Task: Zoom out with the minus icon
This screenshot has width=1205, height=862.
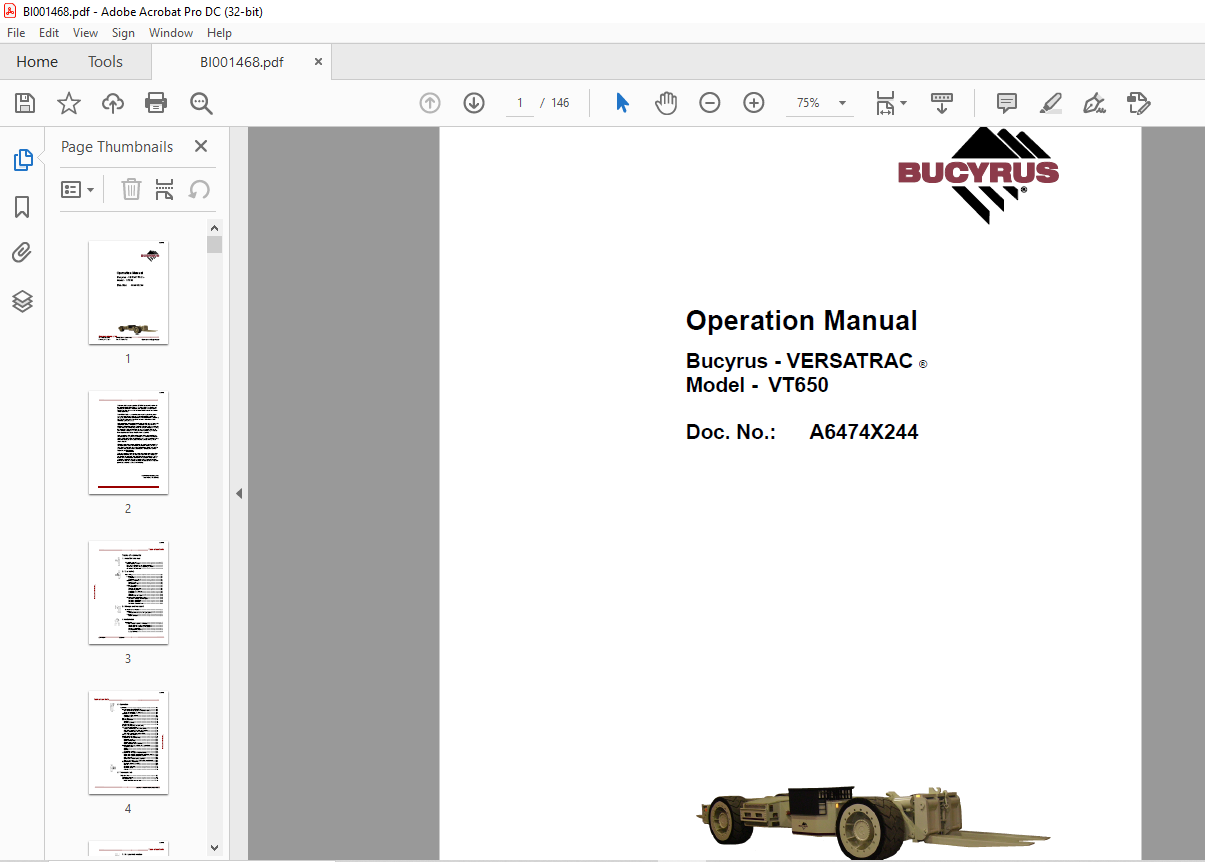Action: pyautogui.click(x=710, y=103)
